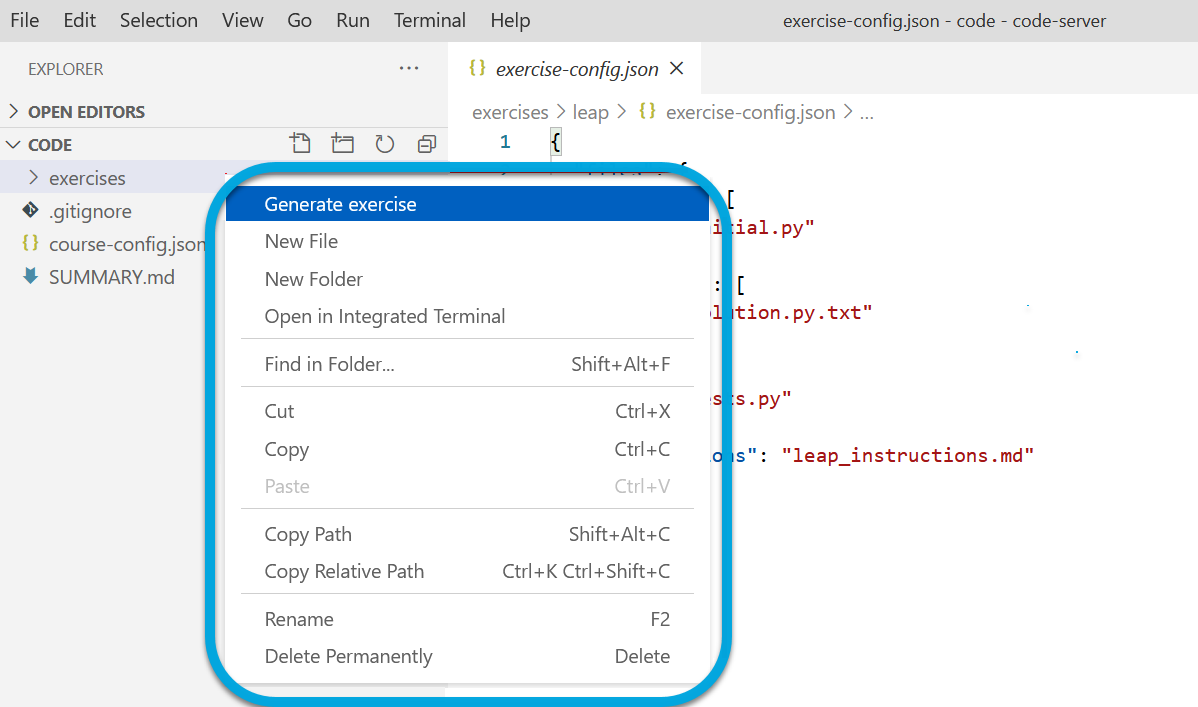Select Generate exercise from context menu
The image size is (1198, 707).
click(340, 204)
